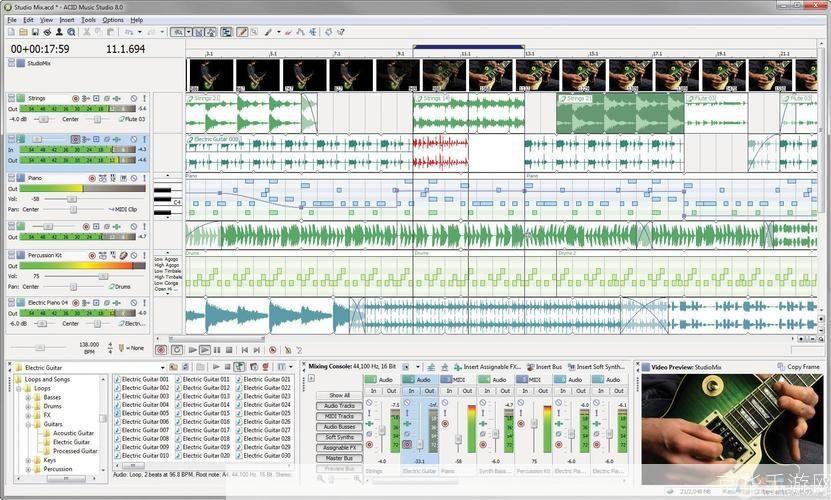Toggle Auto Preview in the Explorer toolbar

(239, 367)
